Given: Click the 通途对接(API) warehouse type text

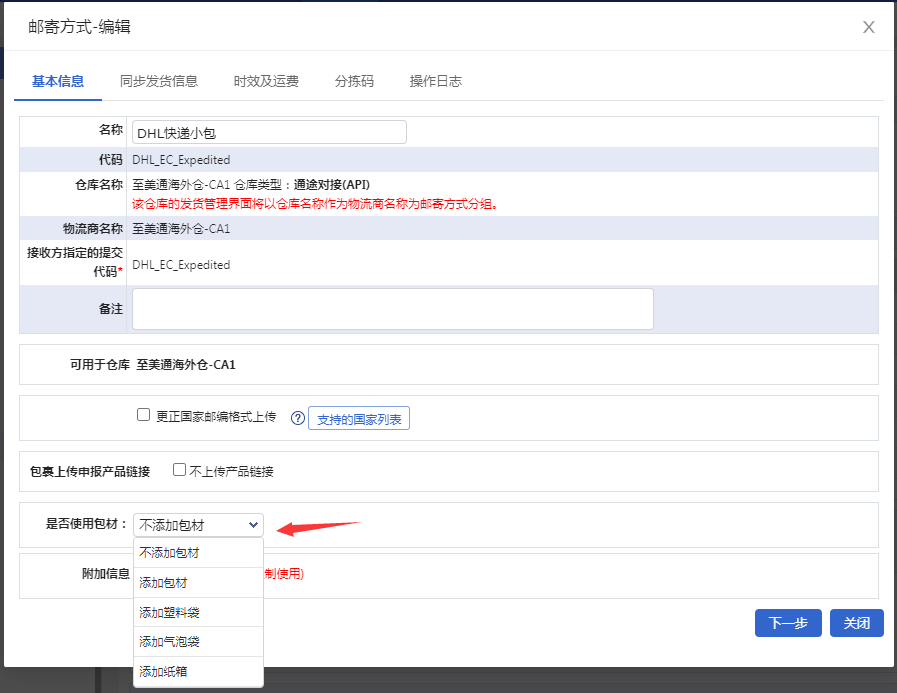Looking at the screenshot, I should pos(331,185).
